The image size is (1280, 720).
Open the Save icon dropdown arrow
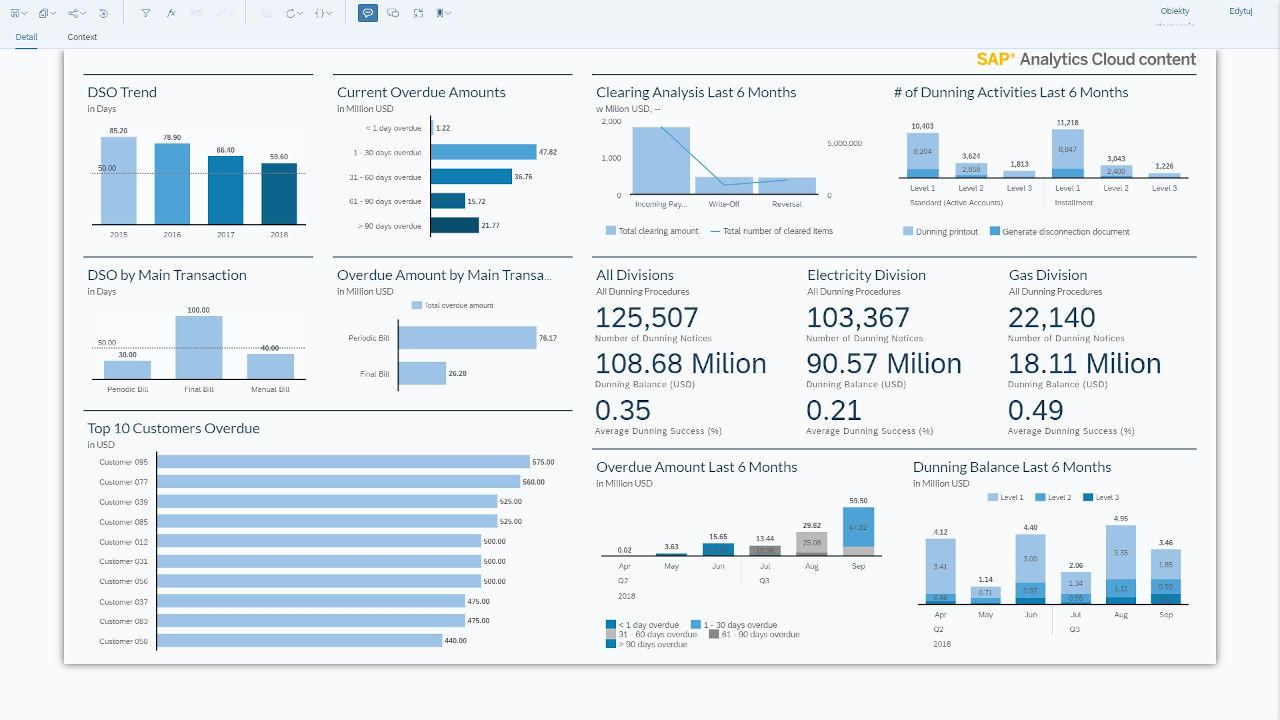click(x=25, y=13)
